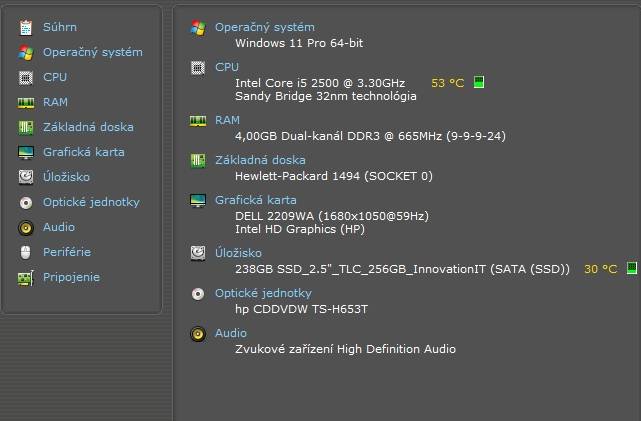Select the Úložisko hard drive sidebar icon
Image resolution: width=641 pixels, height=421 pixels.
pyautogui.click(x=26, y=177)
